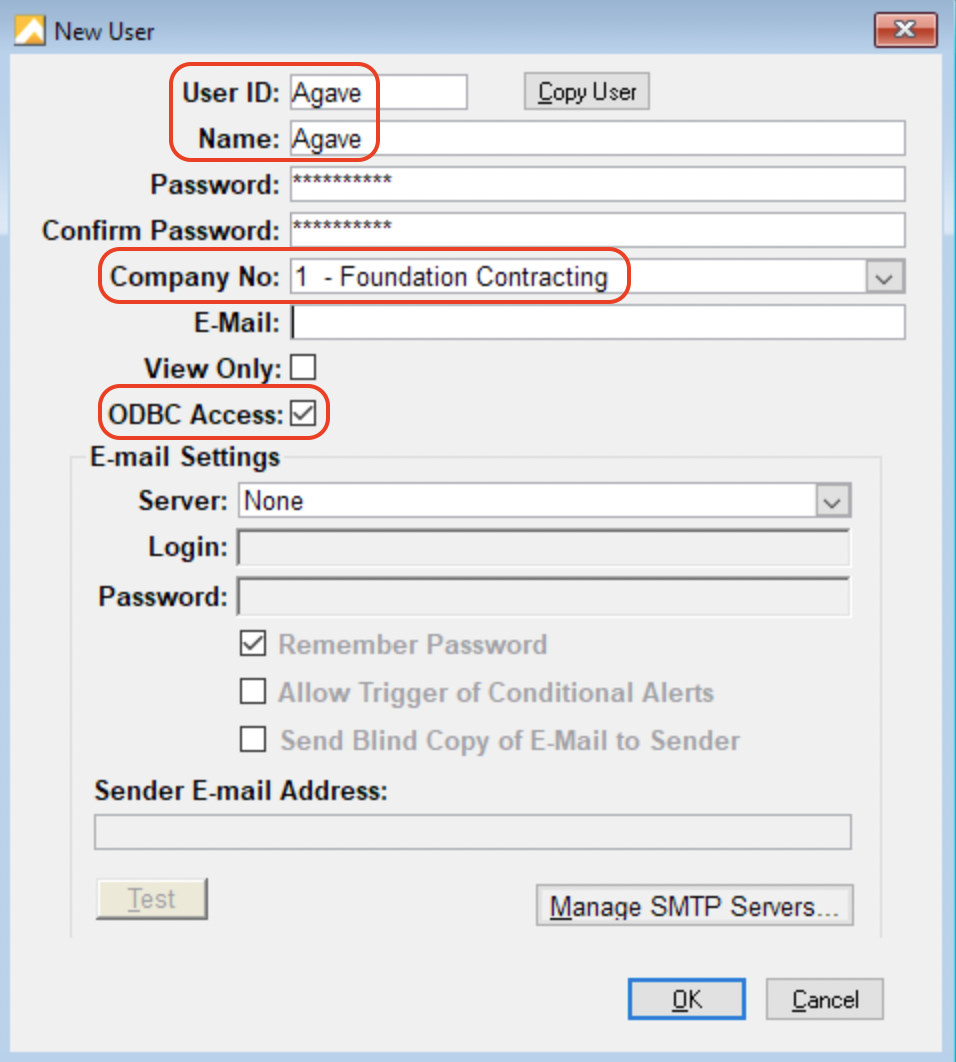Close the New User dialog
956x1062 pixels.
click(906, 29)
